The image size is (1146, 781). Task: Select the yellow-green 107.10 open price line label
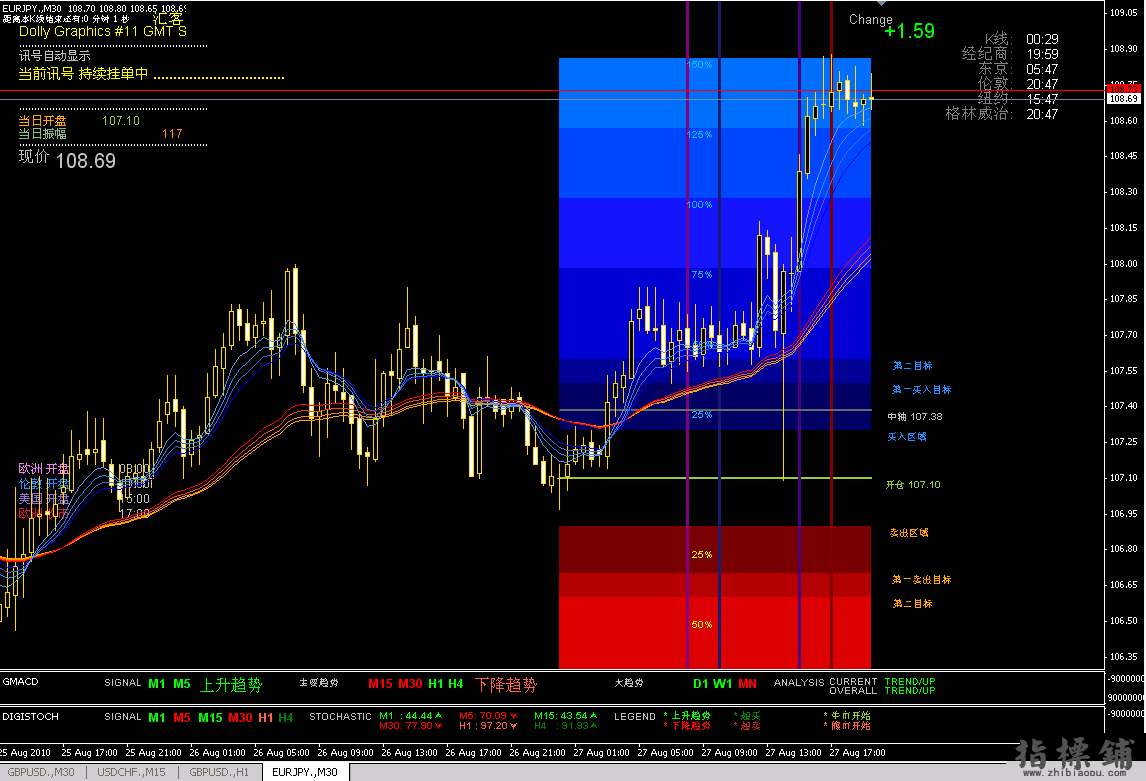coord(912,485)
